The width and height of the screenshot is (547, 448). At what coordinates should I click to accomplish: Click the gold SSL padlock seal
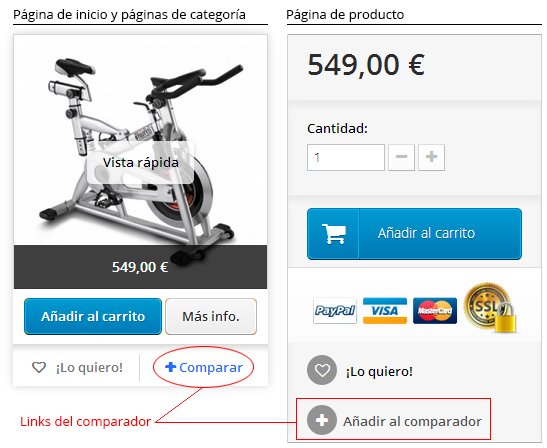490,307
